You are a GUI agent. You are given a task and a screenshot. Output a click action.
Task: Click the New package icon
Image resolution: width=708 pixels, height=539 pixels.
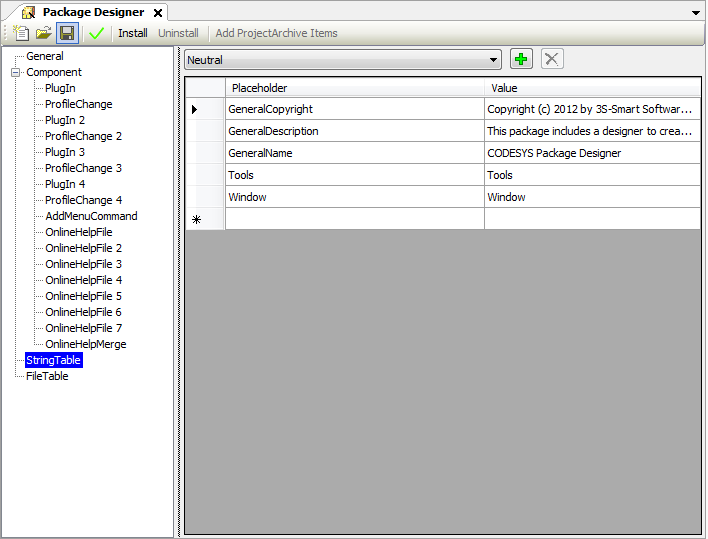pos(22,33)
